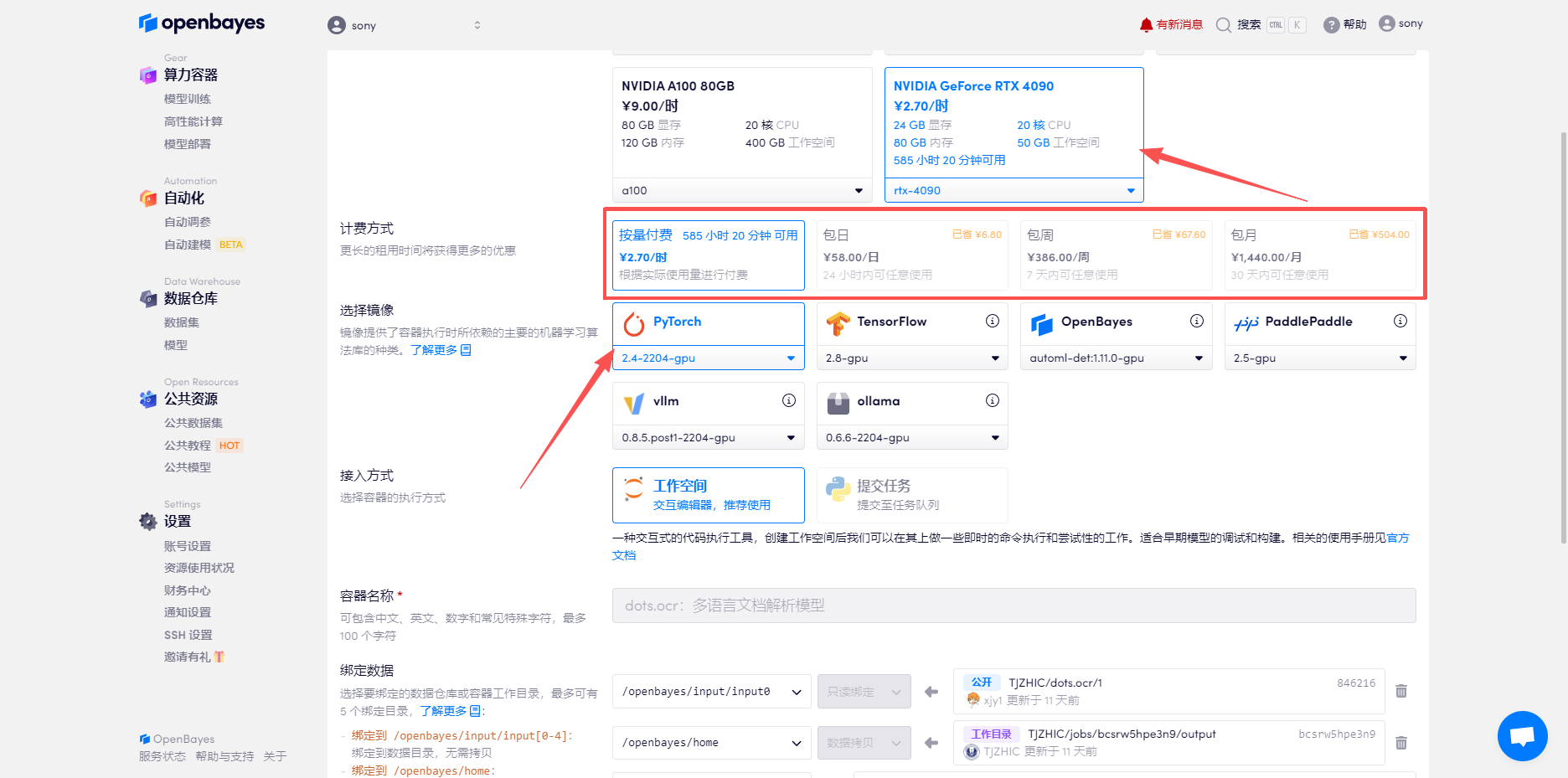The width and height of the screenshot is (1568, 778).
Task: Open the 官方文档 link
Action: (1398, 538)
